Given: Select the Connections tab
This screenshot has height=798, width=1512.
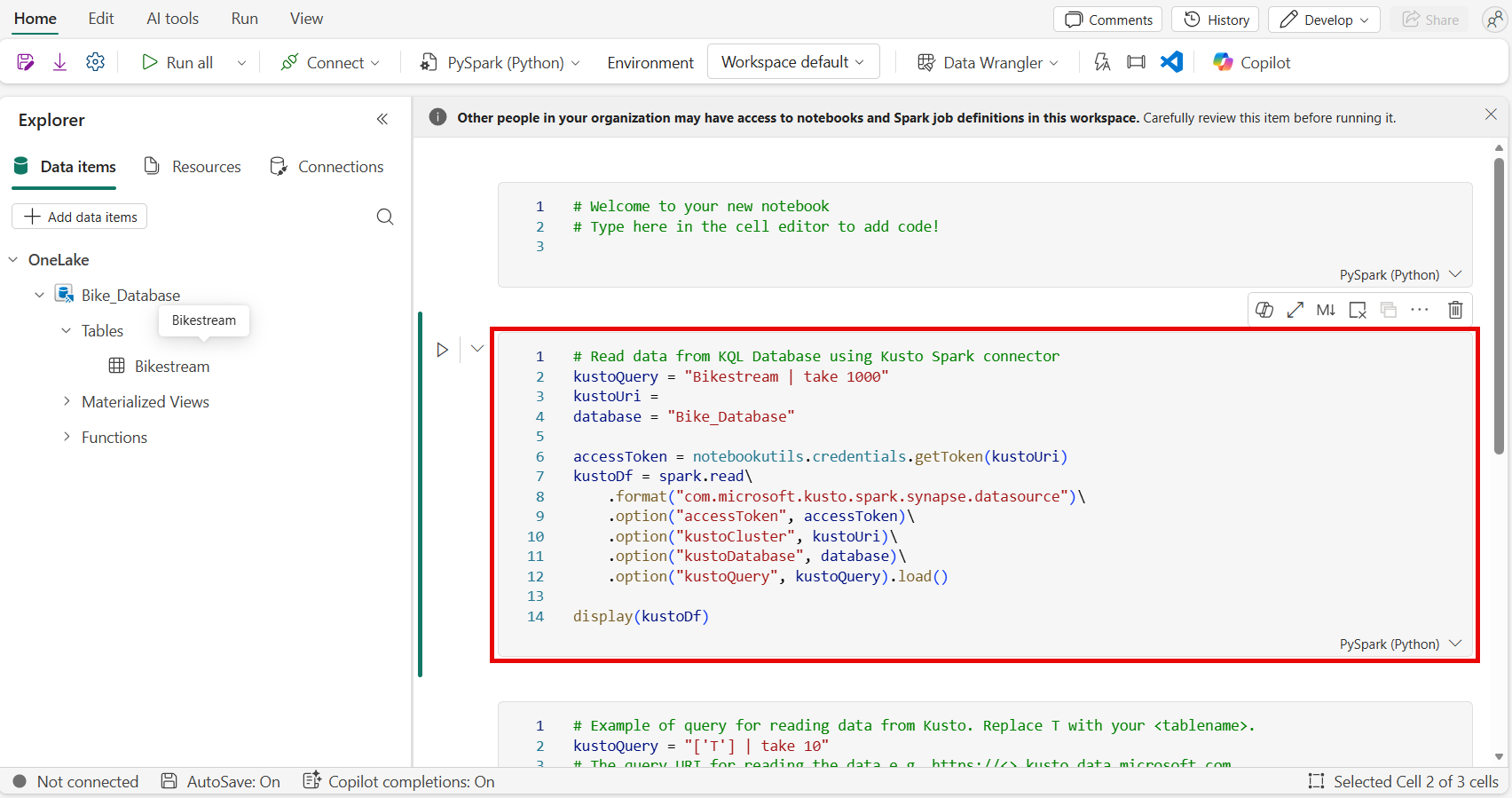Looking at the screenshot, I should [327, 167].
